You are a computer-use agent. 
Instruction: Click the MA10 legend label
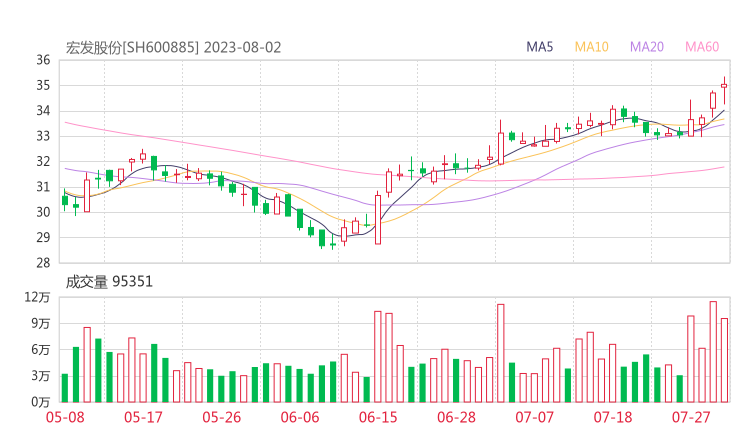coord(591,47)
